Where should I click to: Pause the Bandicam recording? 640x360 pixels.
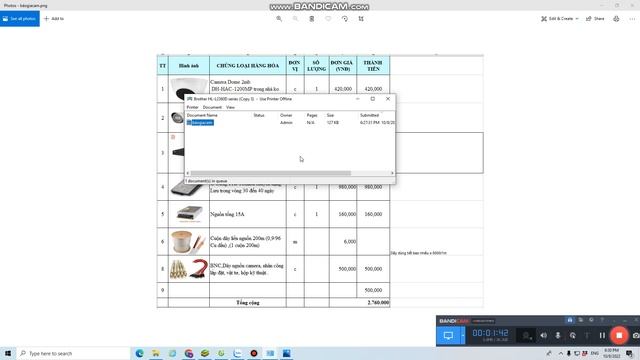point(602,336)
